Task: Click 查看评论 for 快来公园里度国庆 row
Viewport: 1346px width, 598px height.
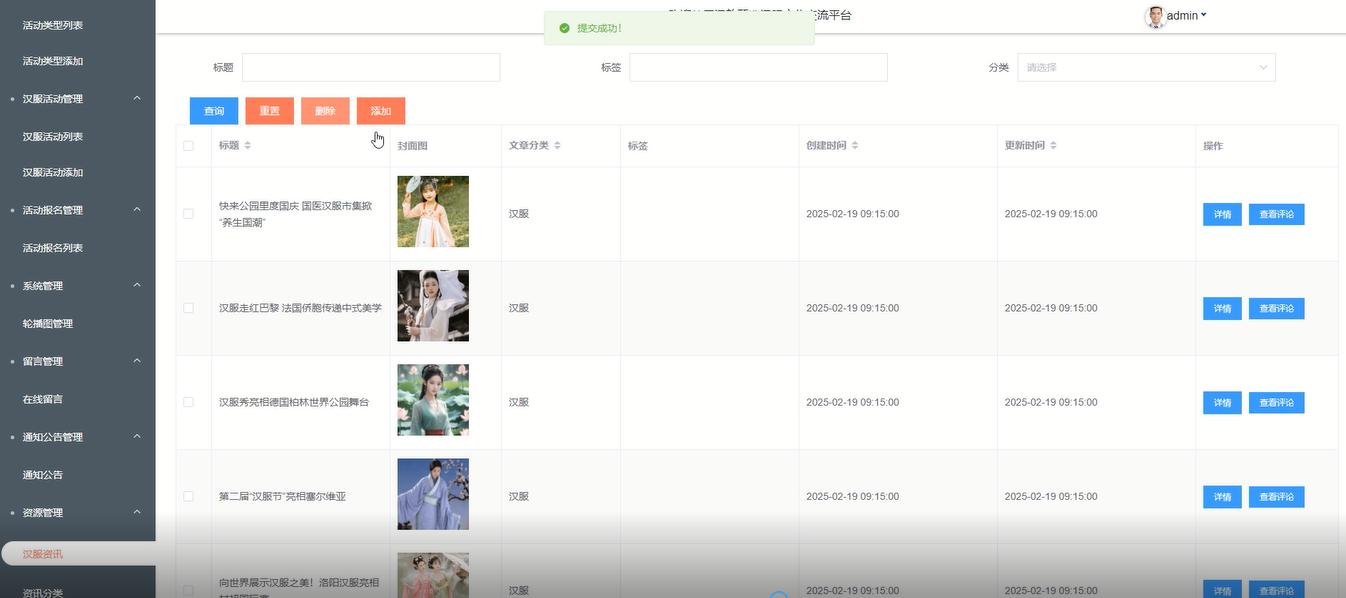Action: (x=1277, y=214)
